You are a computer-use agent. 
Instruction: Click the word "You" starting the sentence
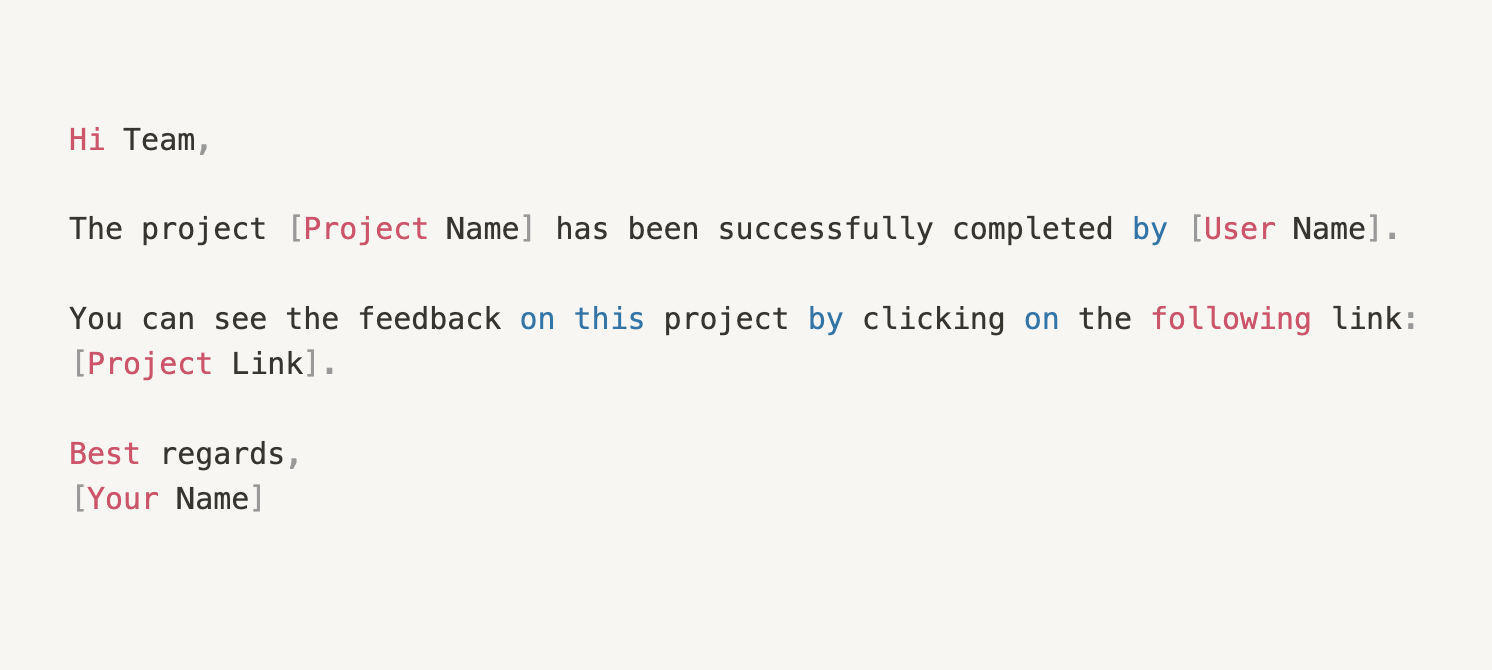coord(96,320)
